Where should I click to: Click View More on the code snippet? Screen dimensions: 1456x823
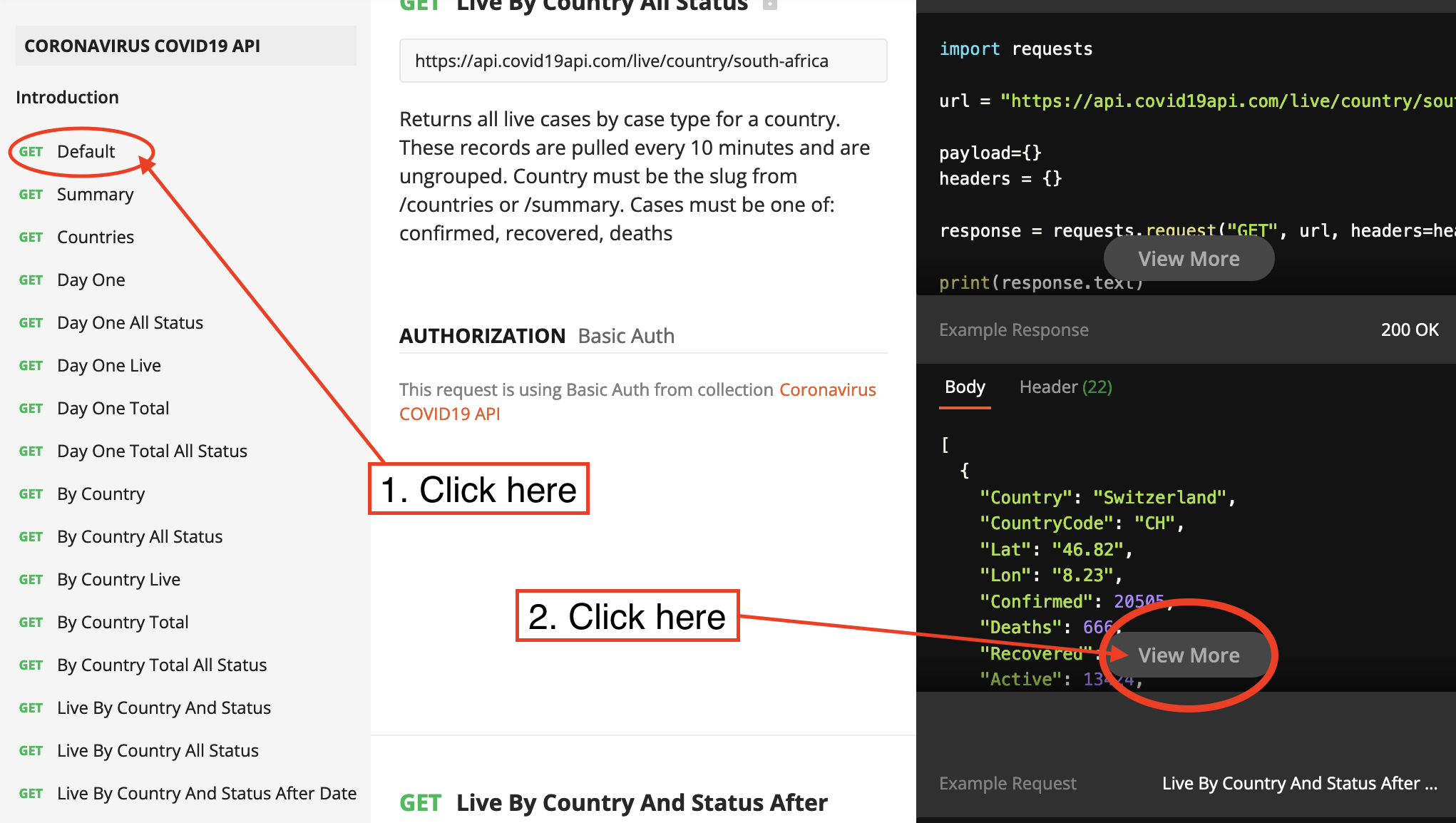pyautogui.click(x=1189, y=259)
